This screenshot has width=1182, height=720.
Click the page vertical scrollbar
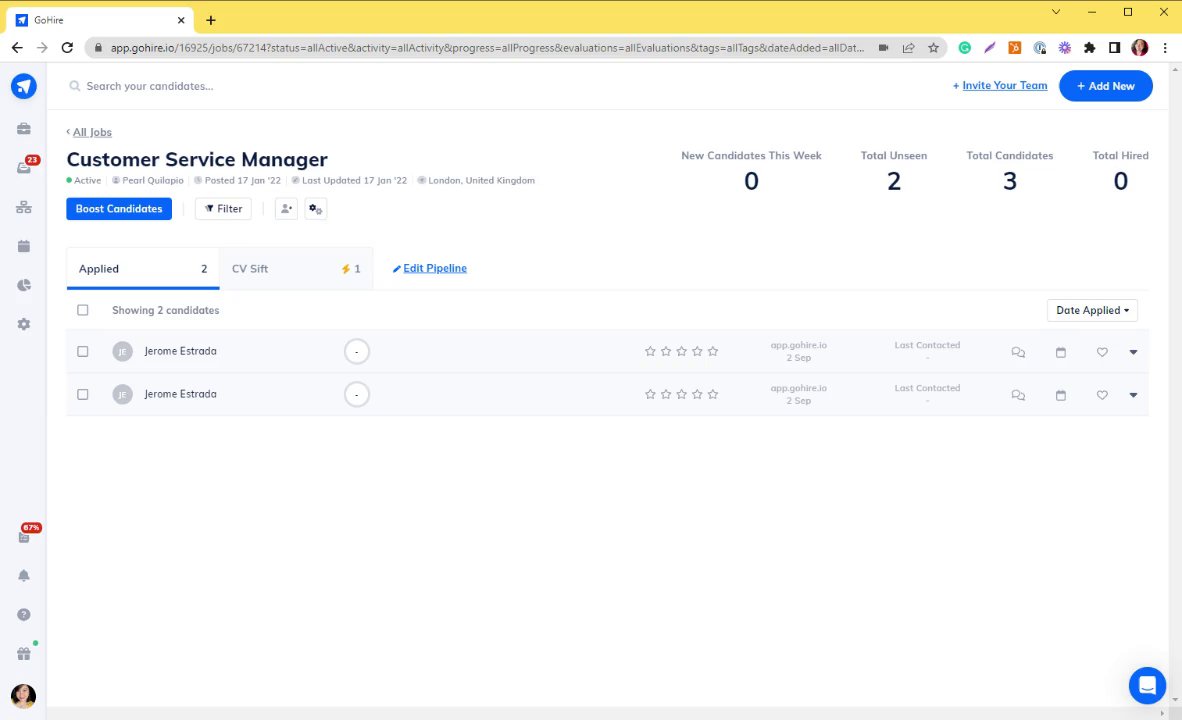pos(1174,385)
